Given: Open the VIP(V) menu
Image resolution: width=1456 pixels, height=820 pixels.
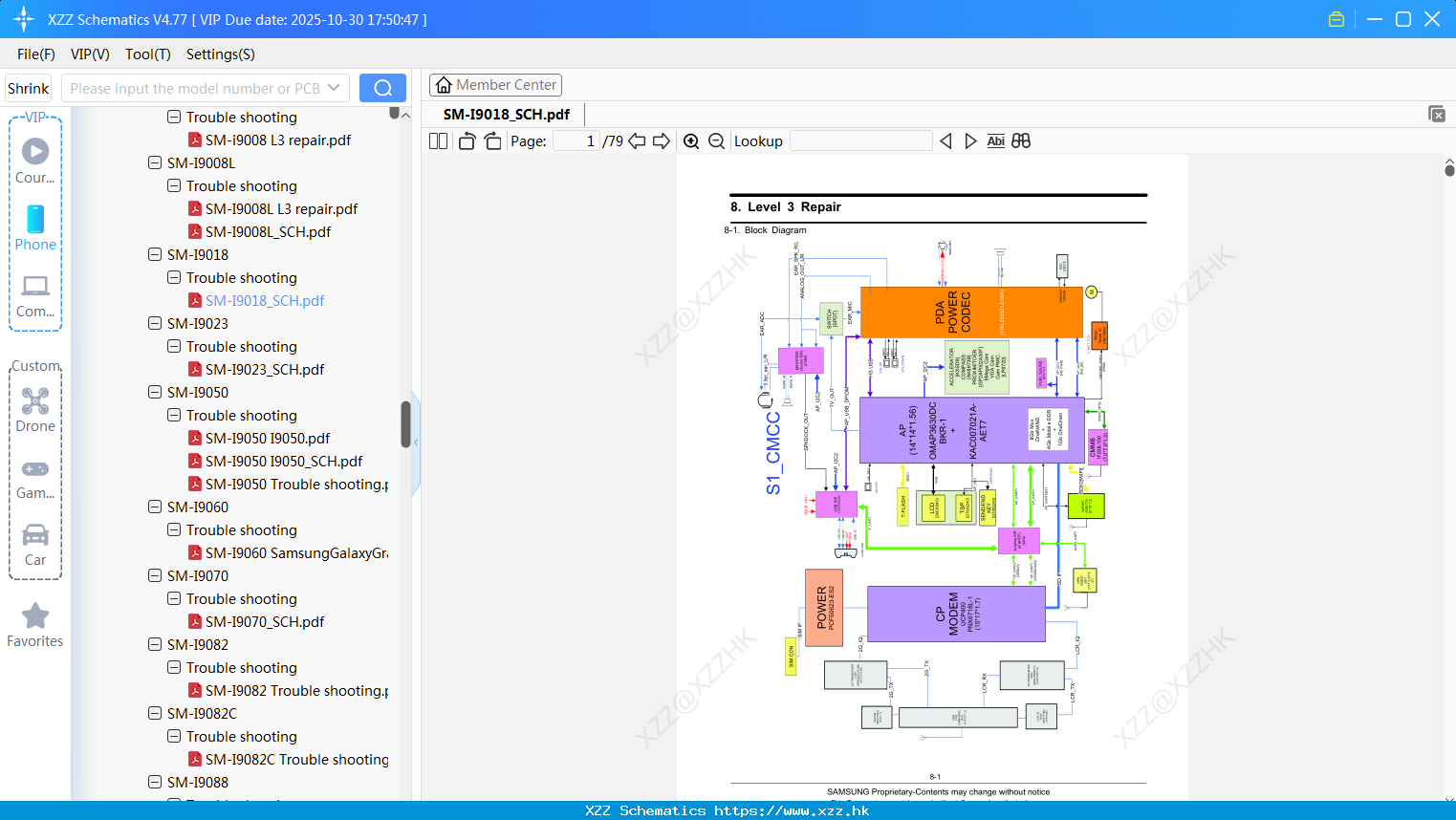Looking at the screenshot, I should (x=90, y=54).
